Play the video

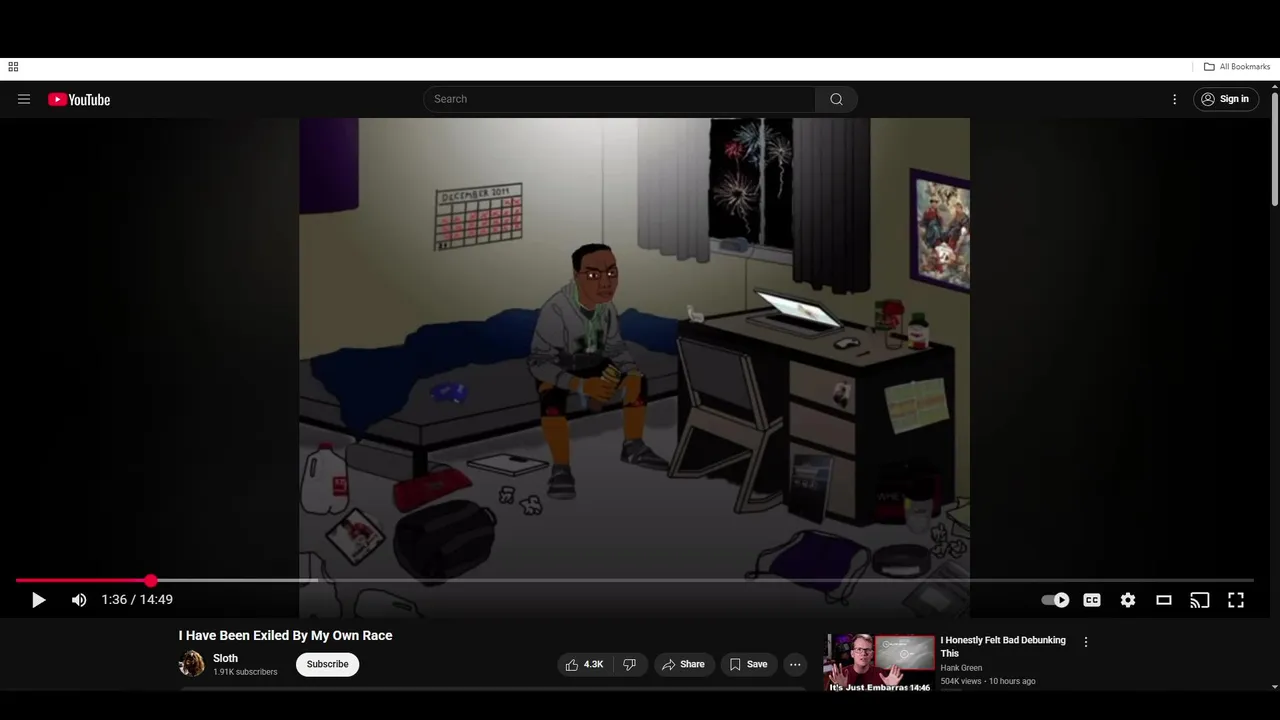point(38,600)
